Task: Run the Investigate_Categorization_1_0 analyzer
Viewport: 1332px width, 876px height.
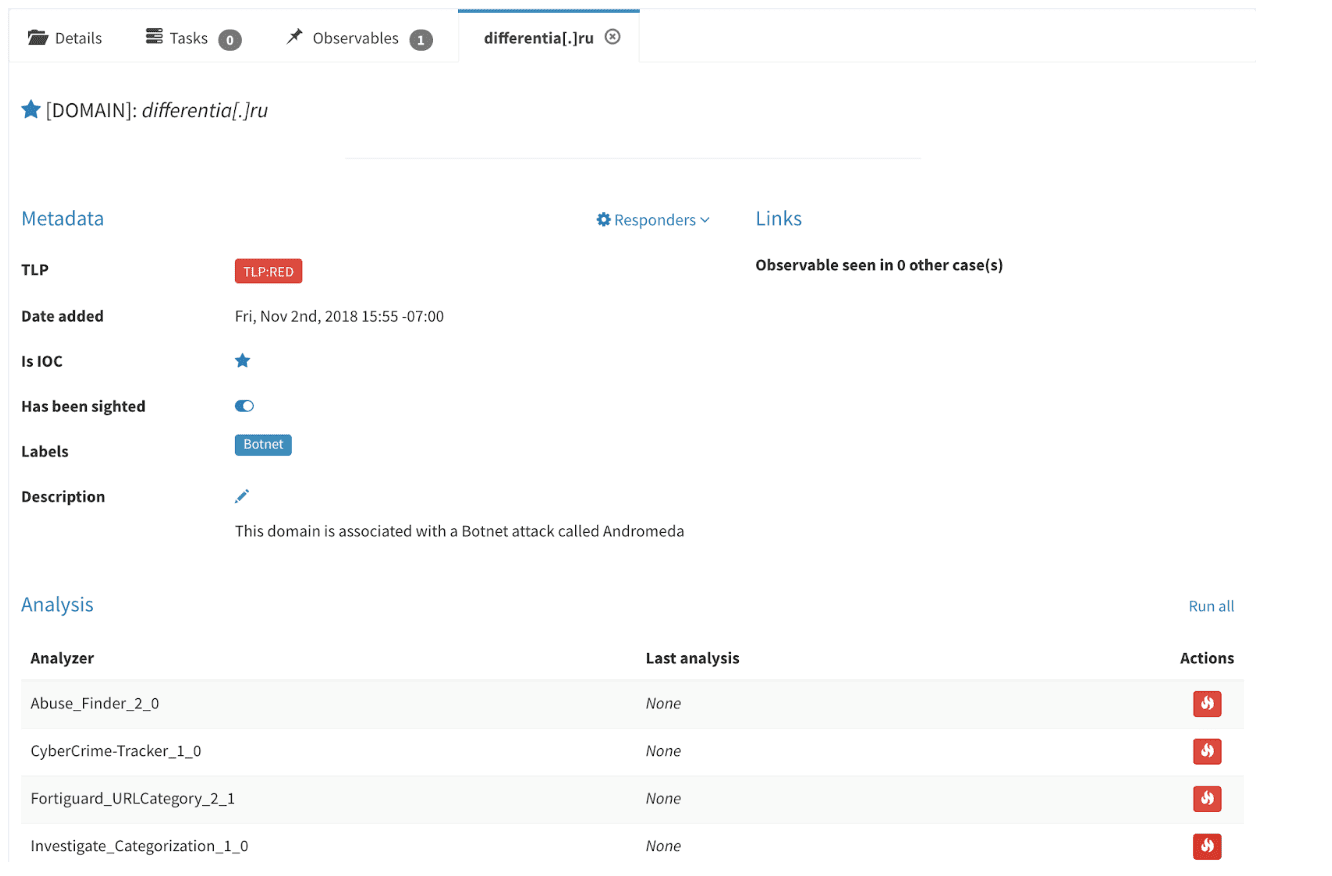Action: (x=1207, y=846)
